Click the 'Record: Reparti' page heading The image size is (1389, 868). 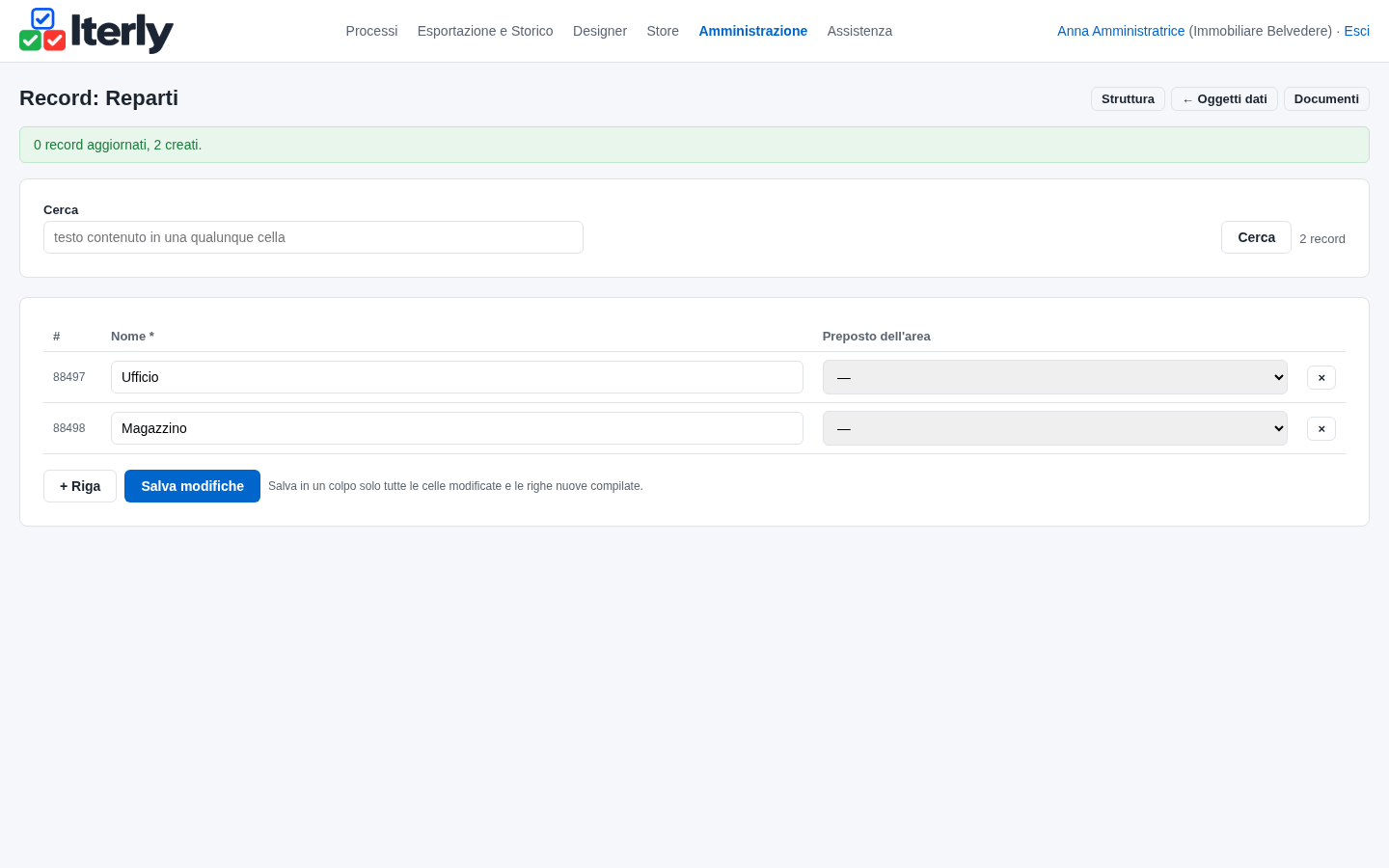tap(98, 98)
